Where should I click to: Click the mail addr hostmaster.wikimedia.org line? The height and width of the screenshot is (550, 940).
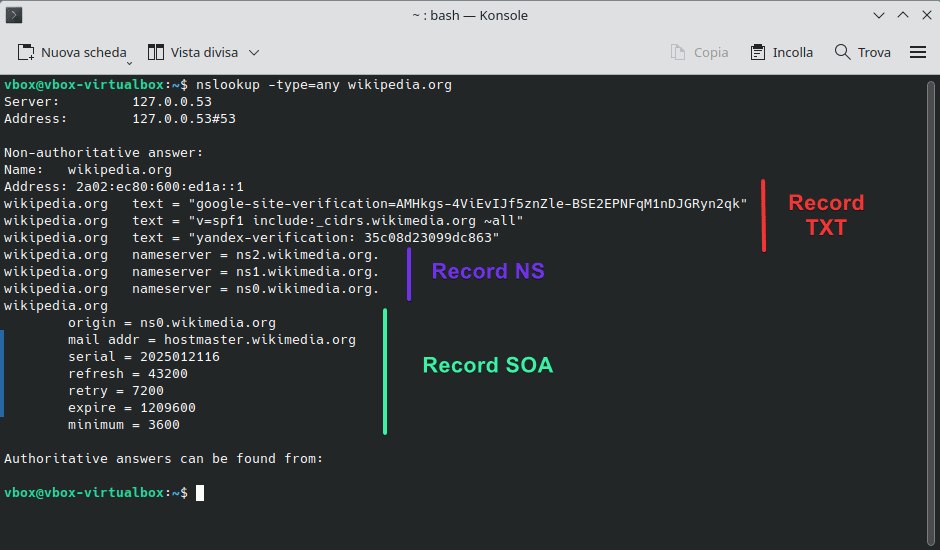tap(212, 340)
